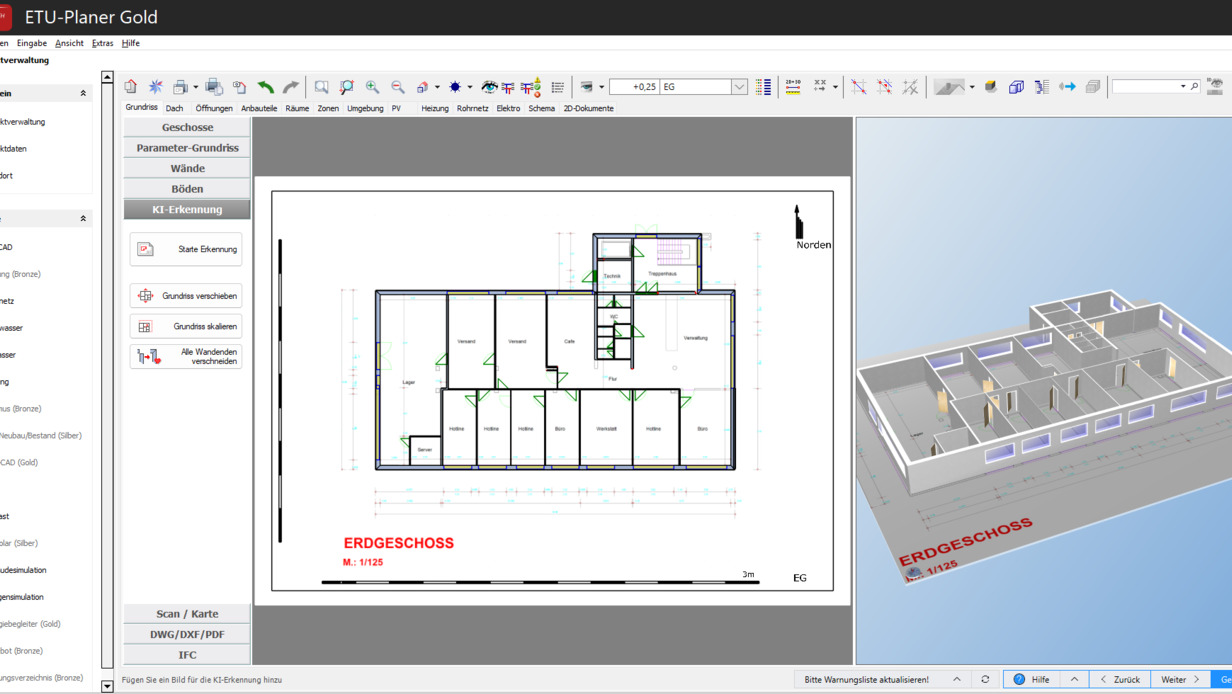This screenshot has width=1232, height=694.
Task: Open the Scan / Karte section
Action: coord(187,614)
